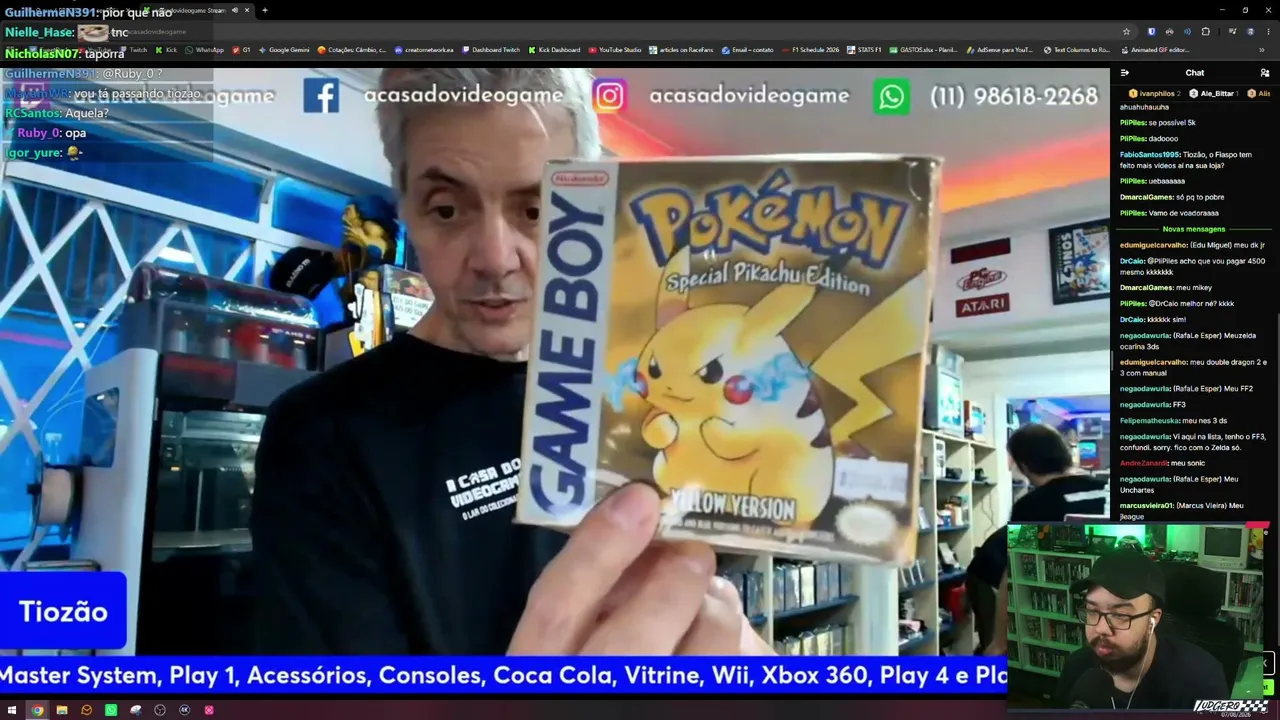Click the chat message 'se possível 5k'
This screenshot has height=720, width=1280.
(x=1172, y=123)
